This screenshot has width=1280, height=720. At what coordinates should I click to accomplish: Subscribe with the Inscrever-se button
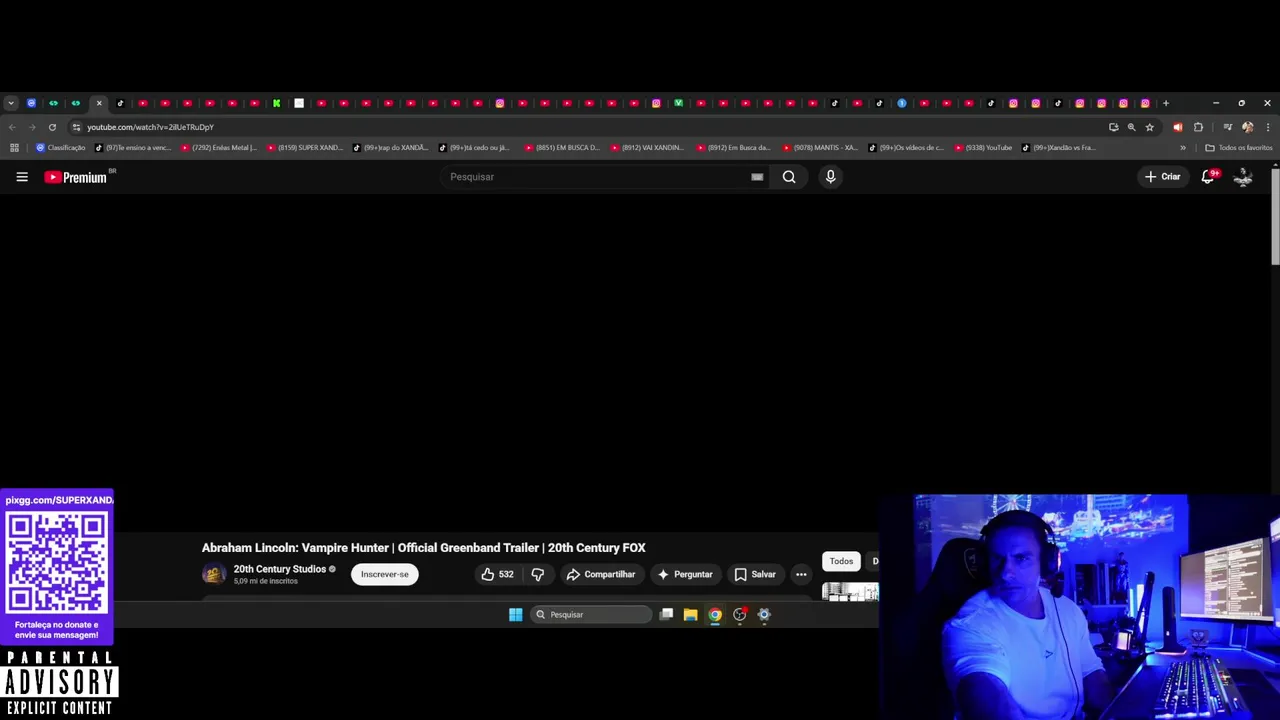pyautogui.click(x=385, y=574)
